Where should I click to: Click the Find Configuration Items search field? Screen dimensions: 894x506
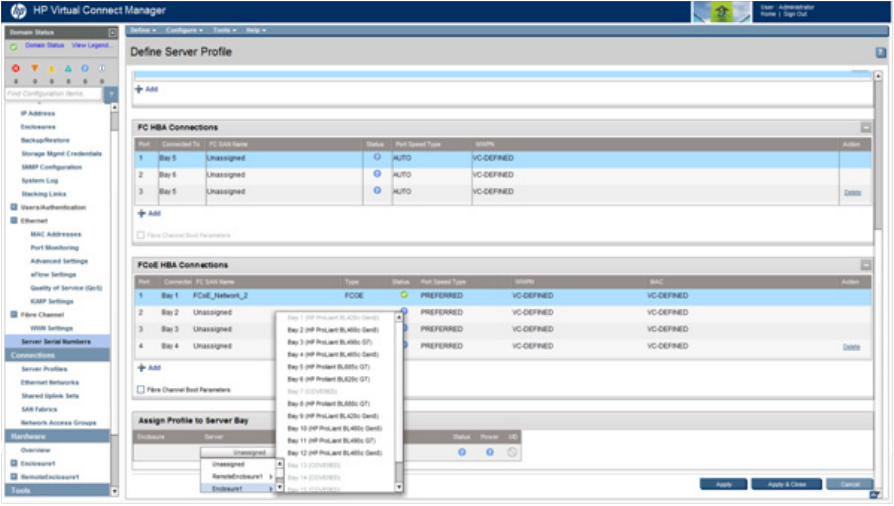pos(54,94)
